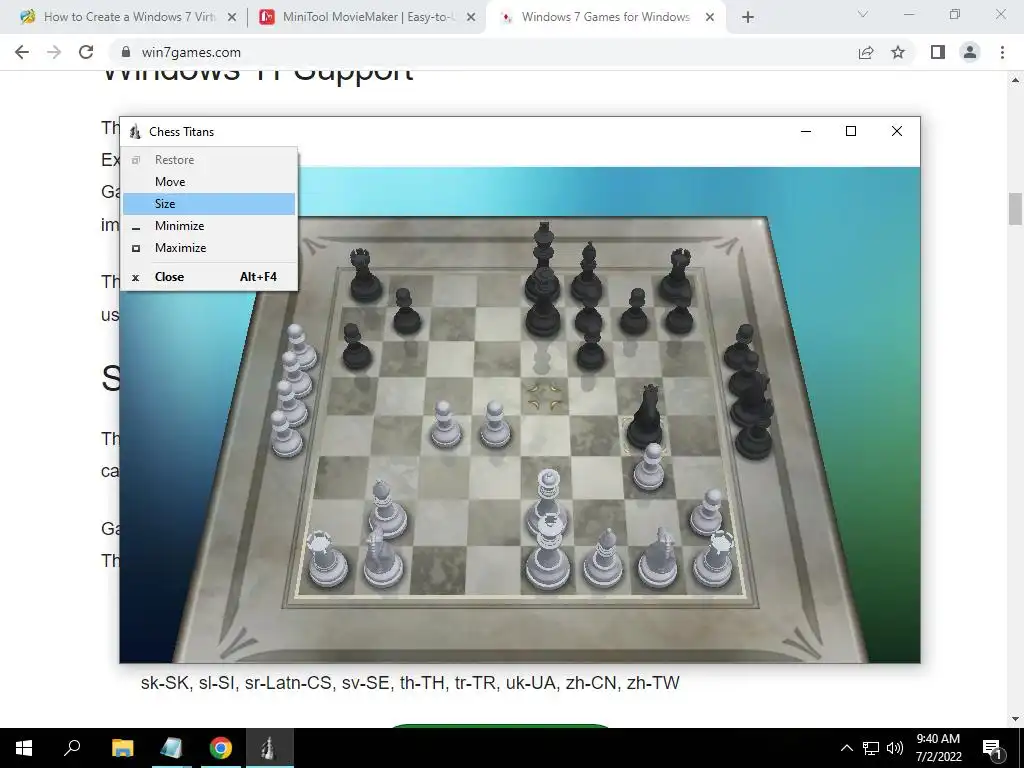Viewport: 1024px width, 768px height.
Task: Click the page vertical scrollbar thumb
Action: point(1015,209)
